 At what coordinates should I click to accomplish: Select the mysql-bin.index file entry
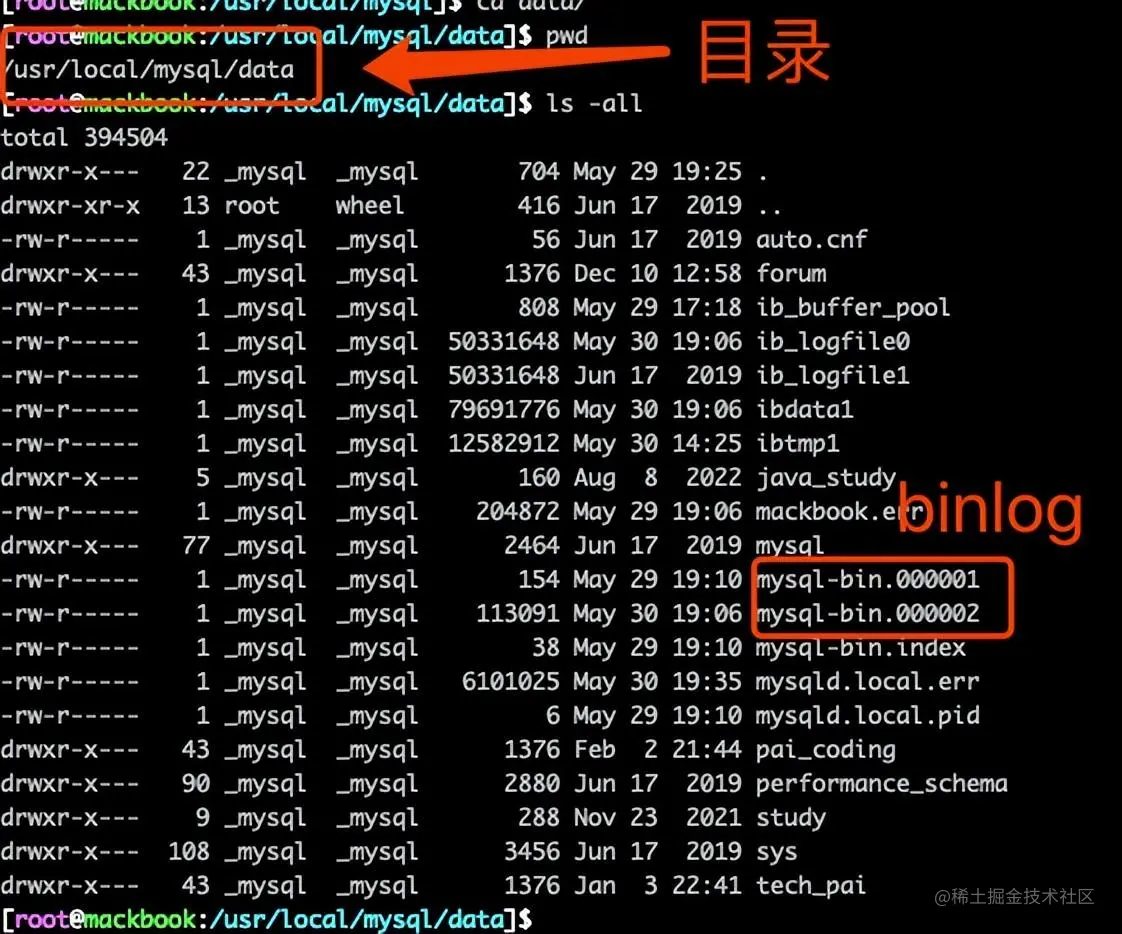pyautogui.click(x=861, y=648)
